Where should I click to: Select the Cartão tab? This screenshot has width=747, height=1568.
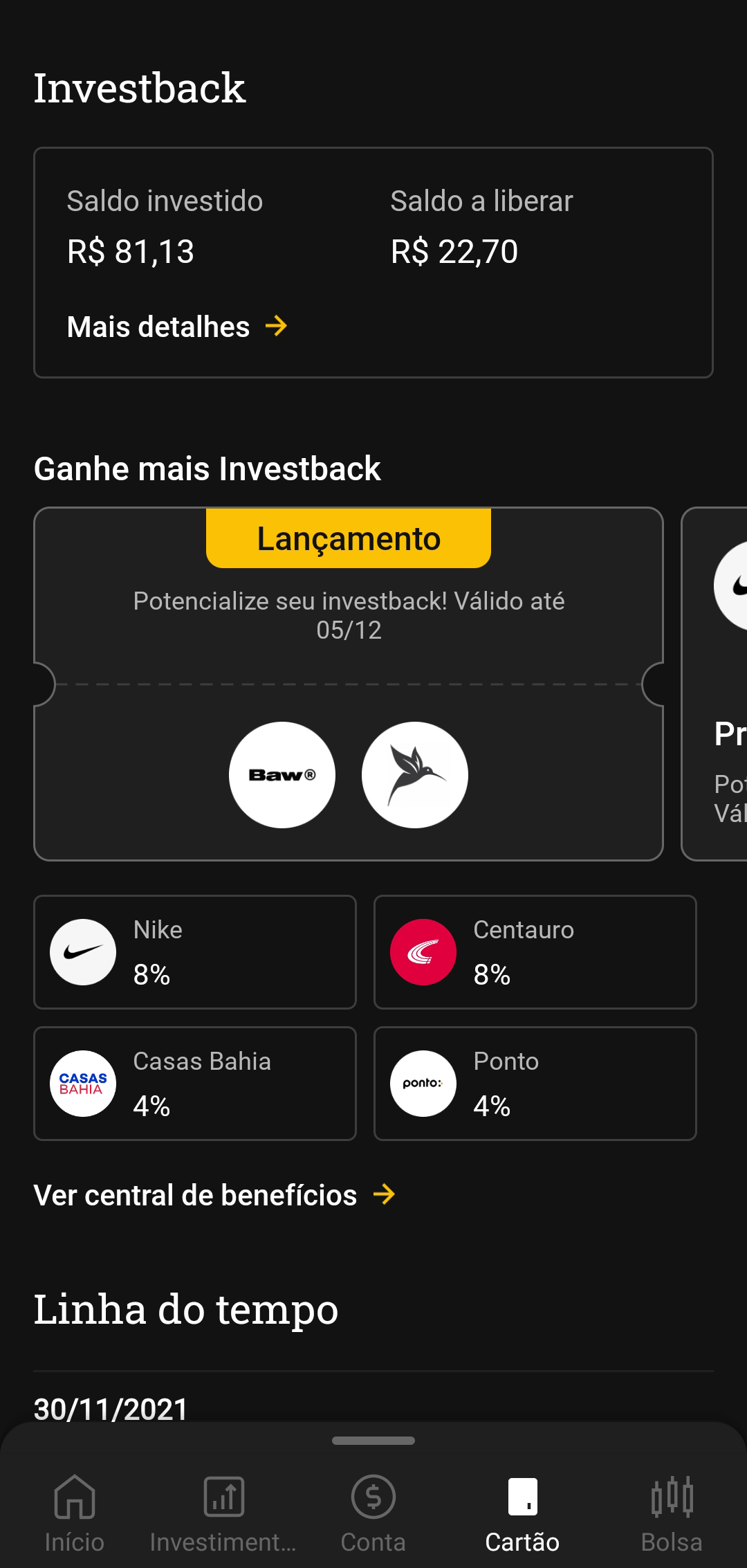522,1513
